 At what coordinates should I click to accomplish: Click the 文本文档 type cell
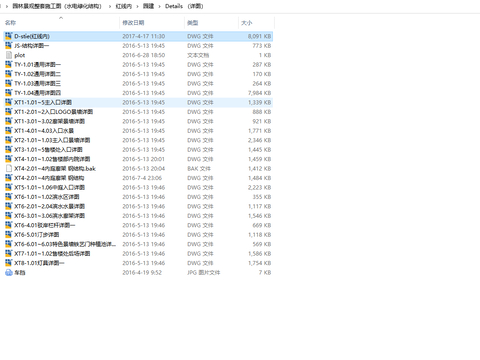tap(198, 55)
